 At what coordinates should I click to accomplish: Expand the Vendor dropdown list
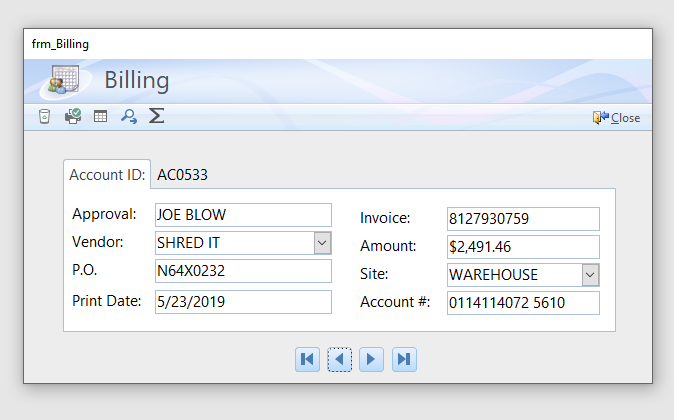(x=322, y=243)
